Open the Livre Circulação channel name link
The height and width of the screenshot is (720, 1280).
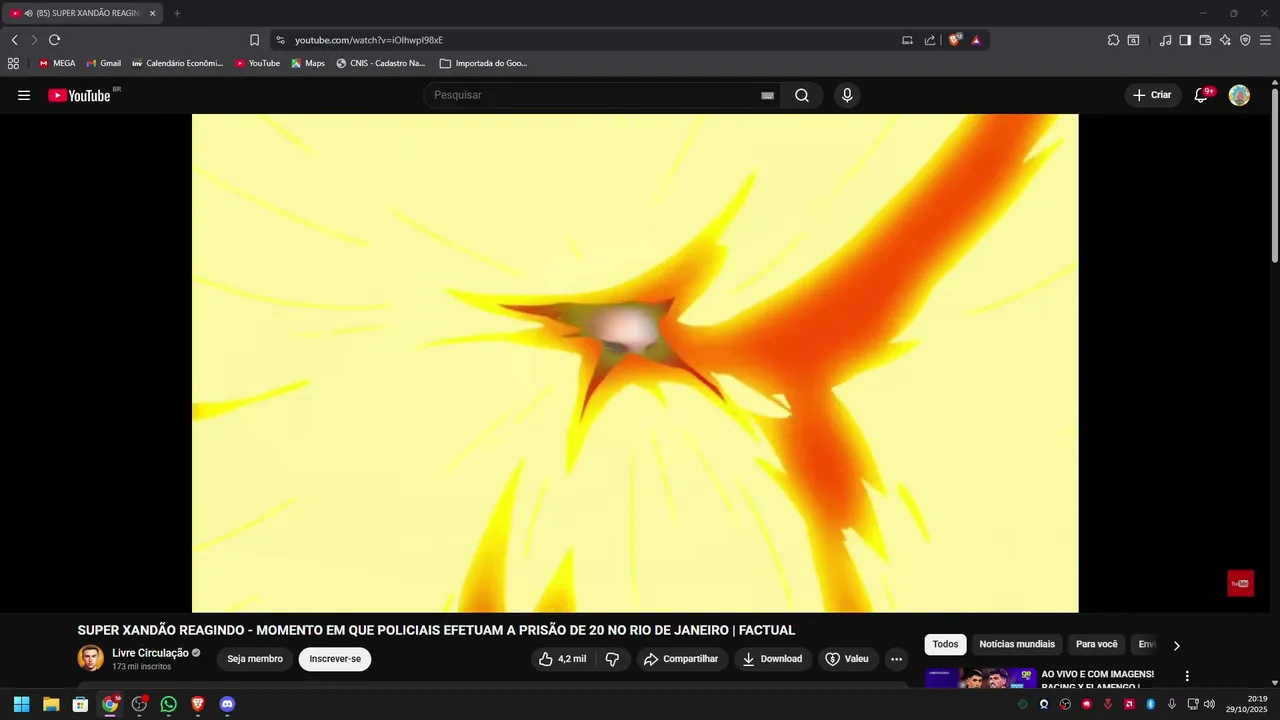click(150, 653)
